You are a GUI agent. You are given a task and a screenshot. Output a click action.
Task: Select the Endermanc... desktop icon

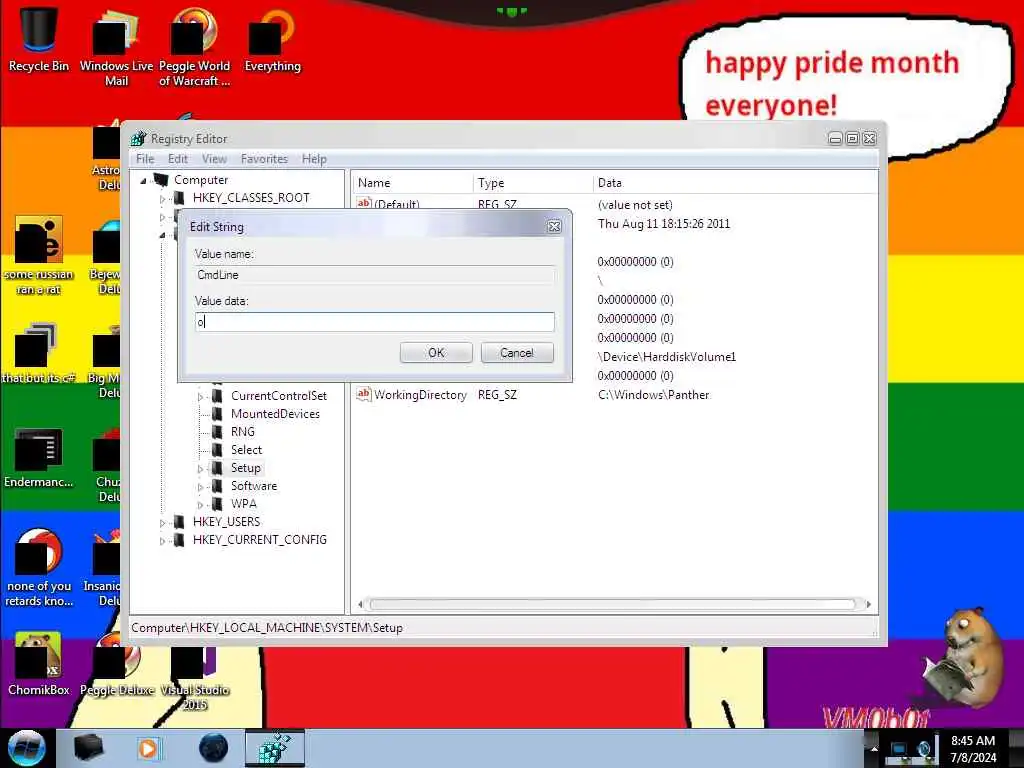pos(39,457)
